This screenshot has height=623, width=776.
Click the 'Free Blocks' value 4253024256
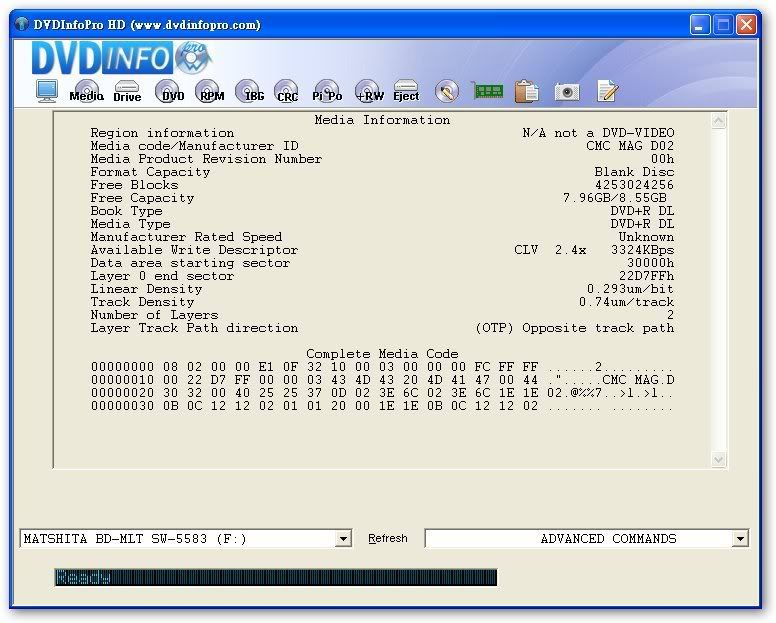coord(634,185)
